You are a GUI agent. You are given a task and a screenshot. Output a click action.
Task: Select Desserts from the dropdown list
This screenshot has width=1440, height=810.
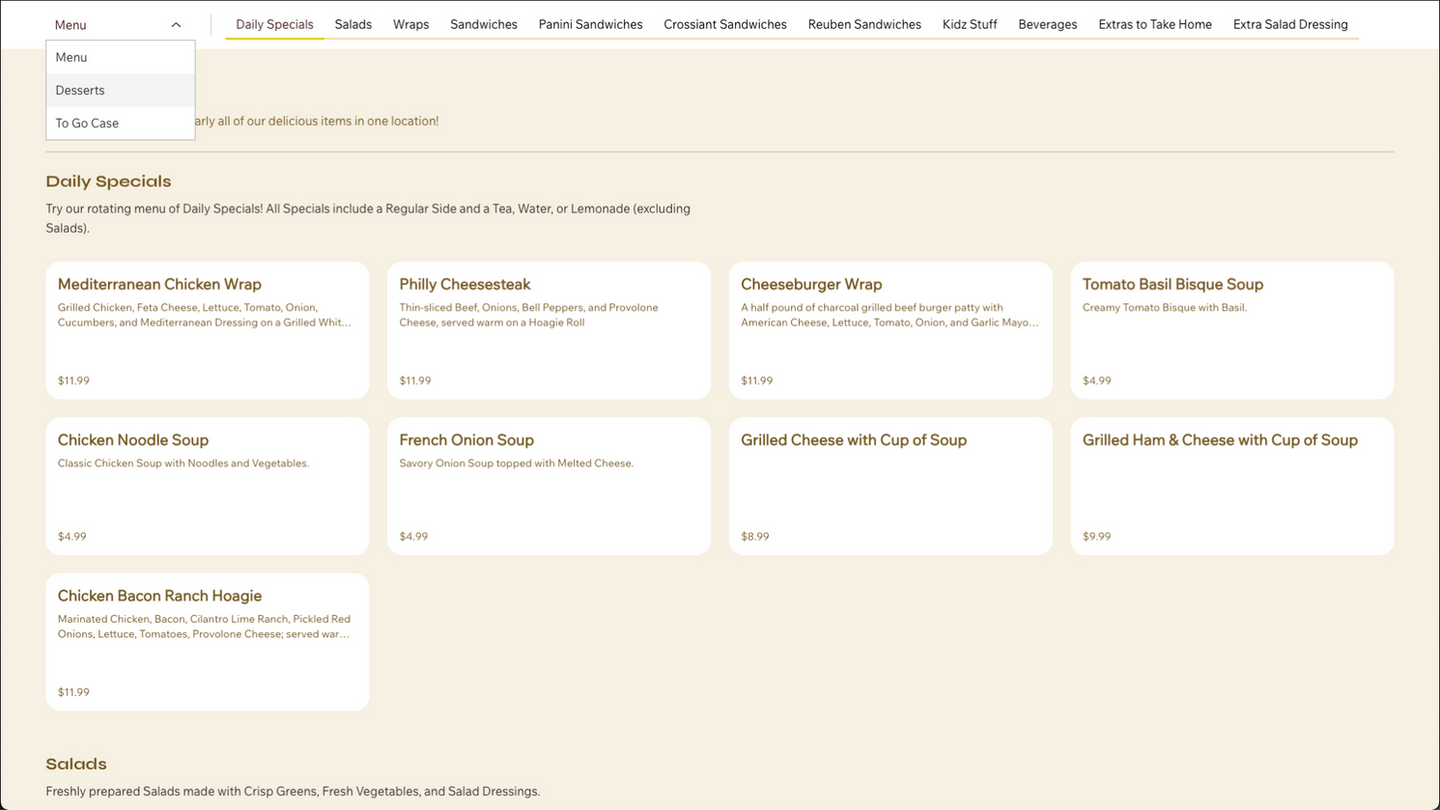(80, 90)
